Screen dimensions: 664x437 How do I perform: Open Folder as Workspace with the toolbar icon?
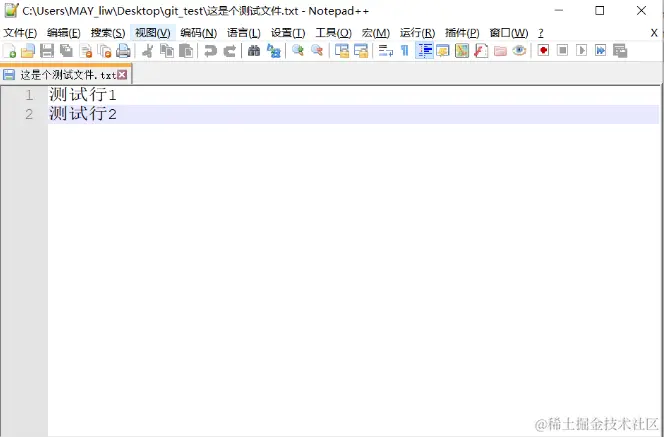coord(500,51)
